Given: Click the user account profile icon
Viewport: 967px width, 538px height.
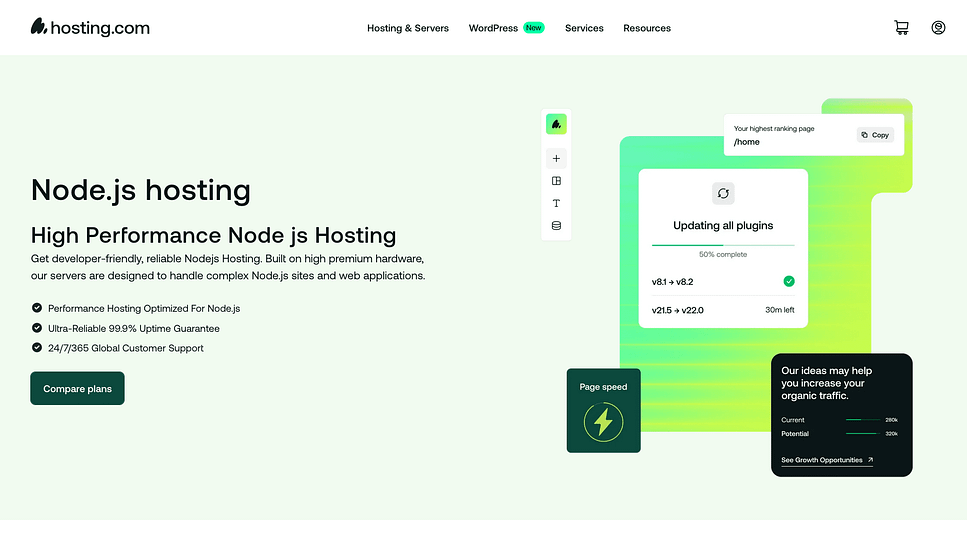Looking at the screenshot, I should coord(938,28).
